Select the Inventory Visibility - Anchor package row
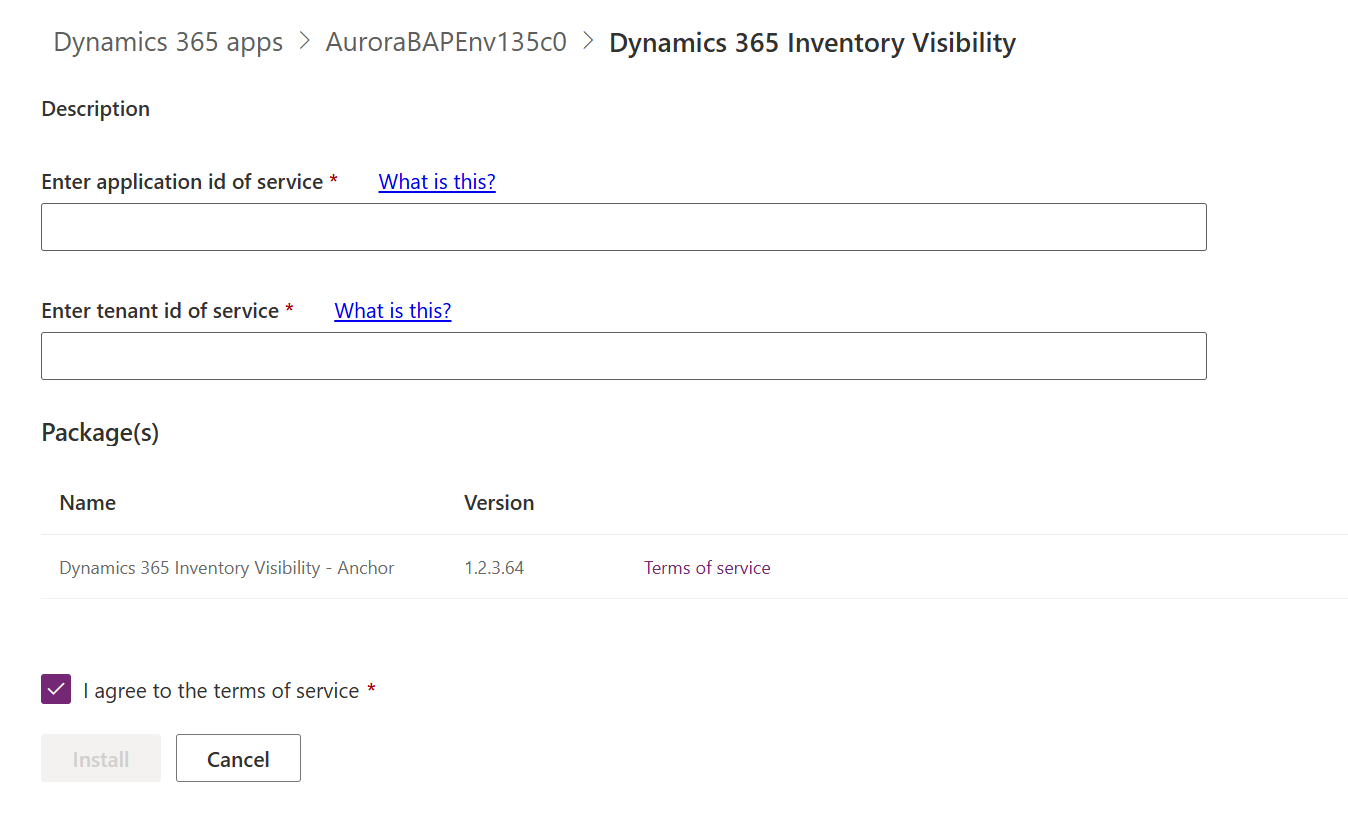 tap(227, 568)
